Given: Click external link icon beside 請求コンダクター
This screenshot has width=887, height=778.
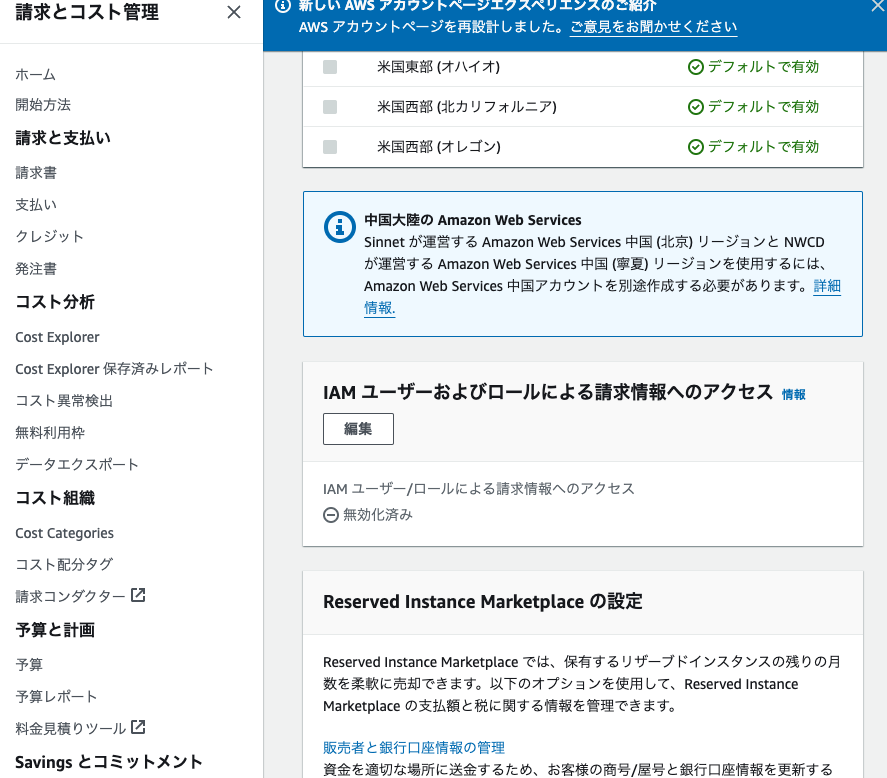Looking at the screenshot, I should coord(138,595).
